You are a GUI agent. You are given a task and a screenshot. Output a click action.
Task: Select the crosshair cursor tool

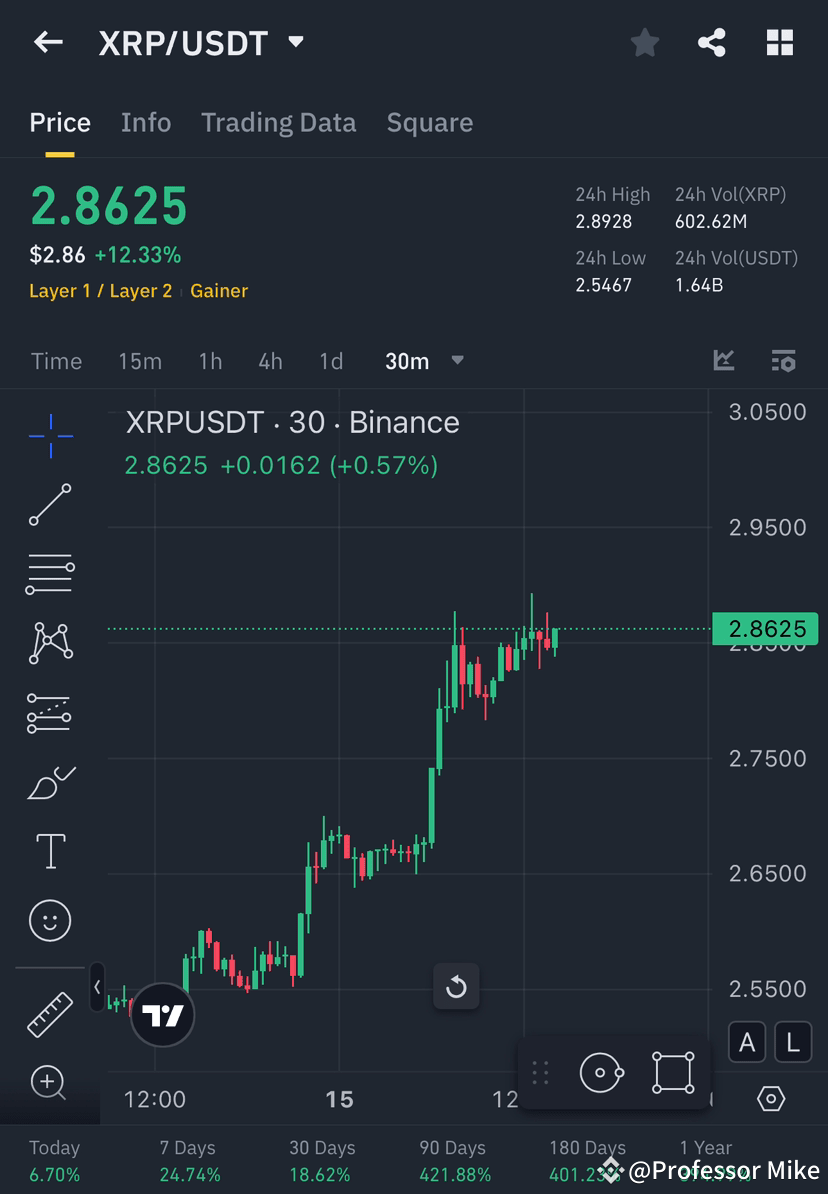pos(50,435)
